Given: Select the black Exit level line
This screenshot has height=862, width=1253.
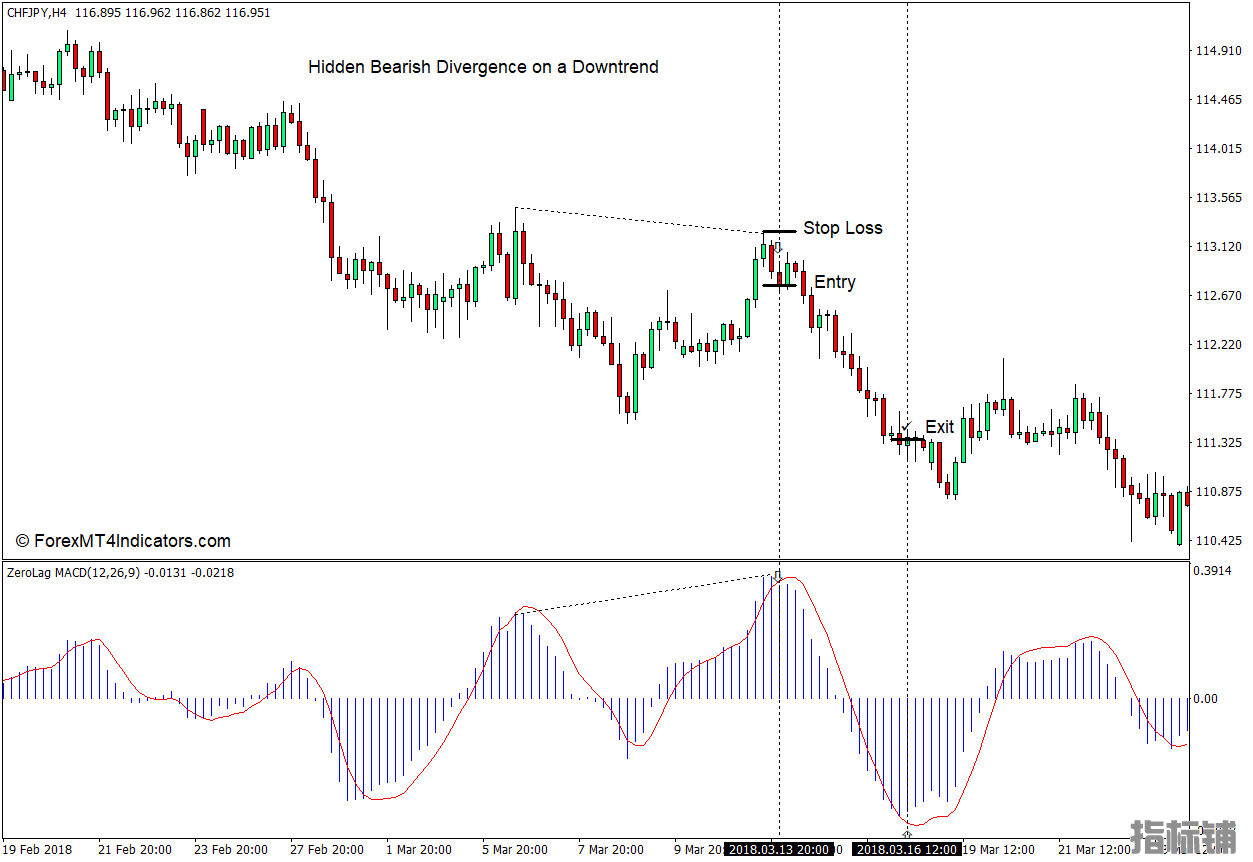Looking at the screenshot, I should point(908,439).
